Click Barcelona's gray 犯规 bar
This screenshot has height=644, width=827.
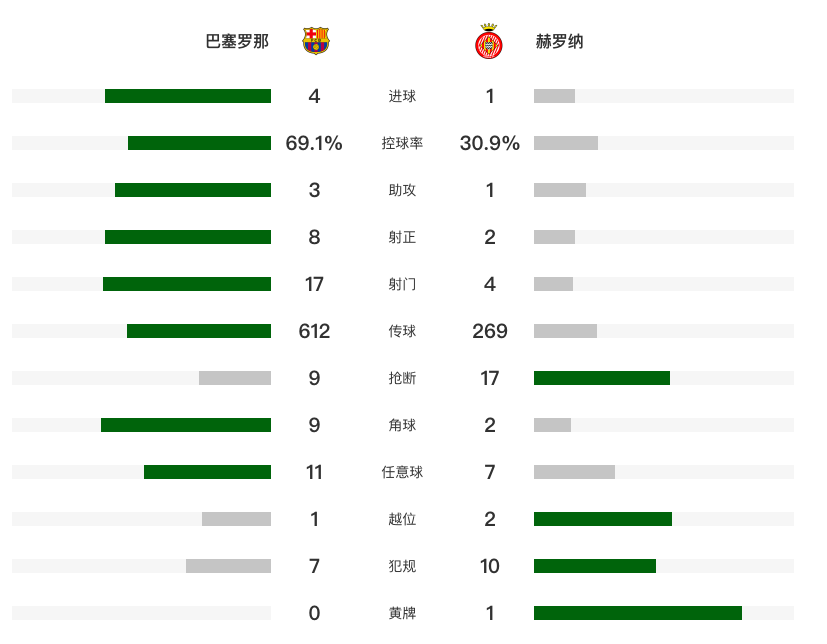click(x=228, y=566)
